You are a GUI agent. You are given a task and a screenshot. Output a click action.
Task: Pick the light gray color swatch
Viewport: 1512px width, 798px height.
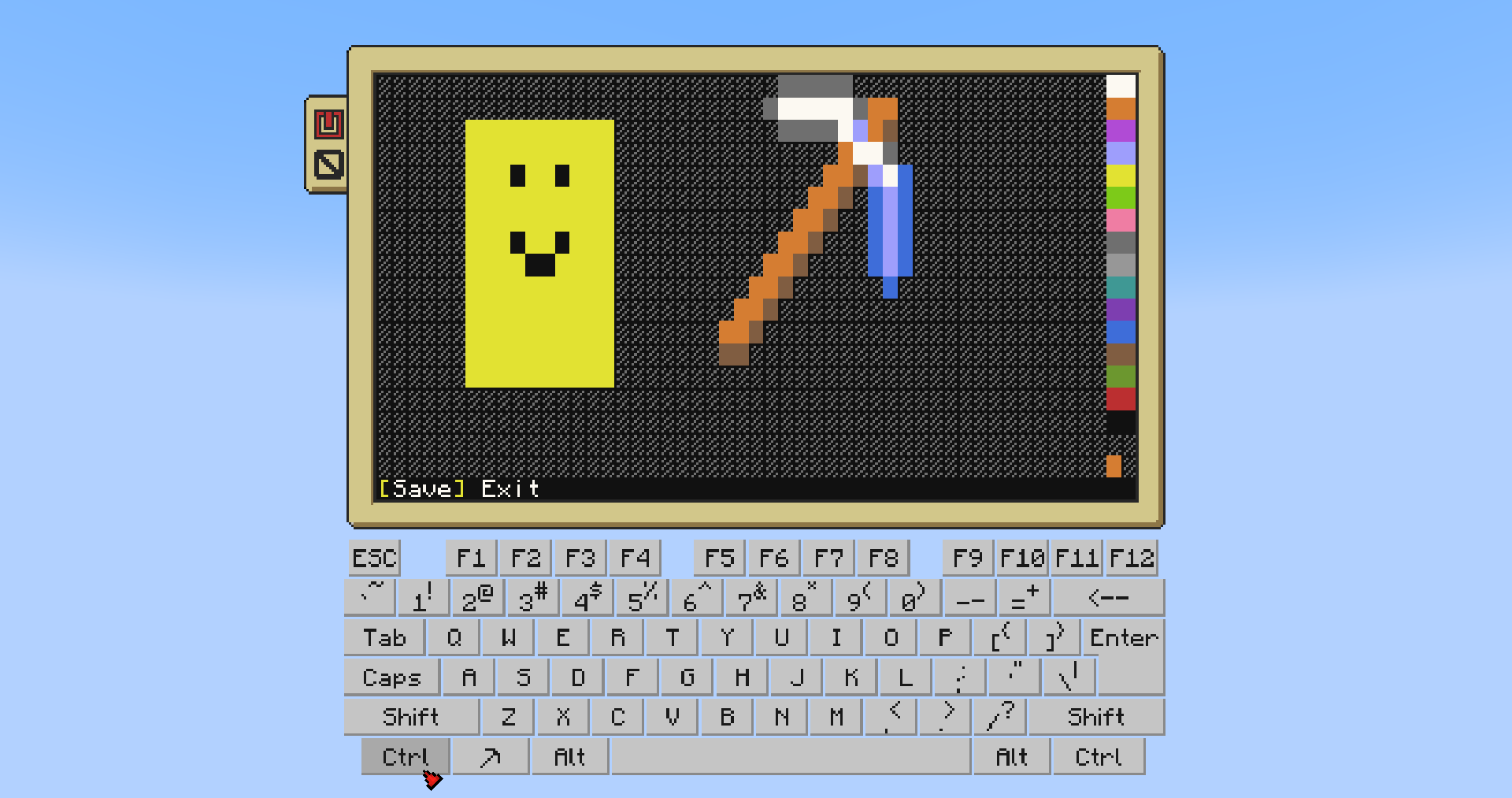pos(1121,265)
